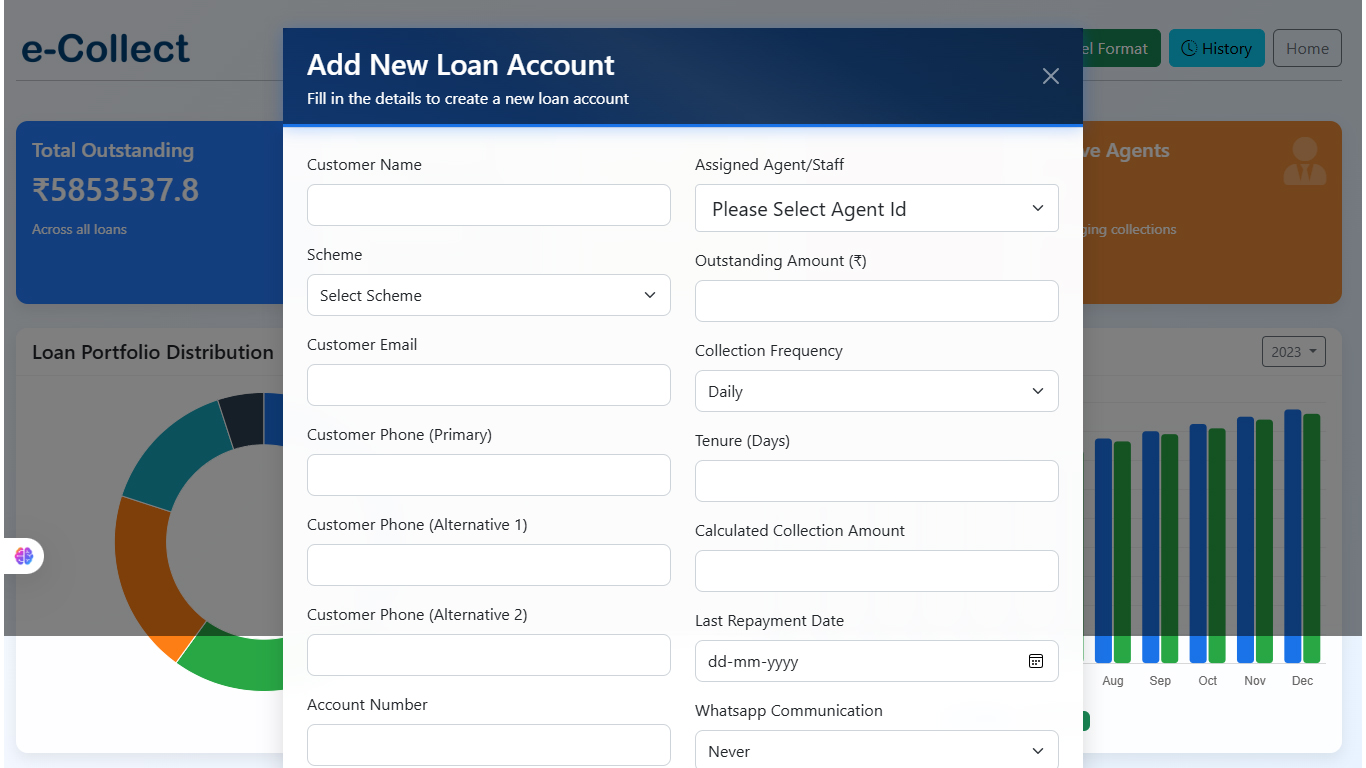Focus the Tenure (Days) field
The image size is (1366, 768).
(876, 481)
